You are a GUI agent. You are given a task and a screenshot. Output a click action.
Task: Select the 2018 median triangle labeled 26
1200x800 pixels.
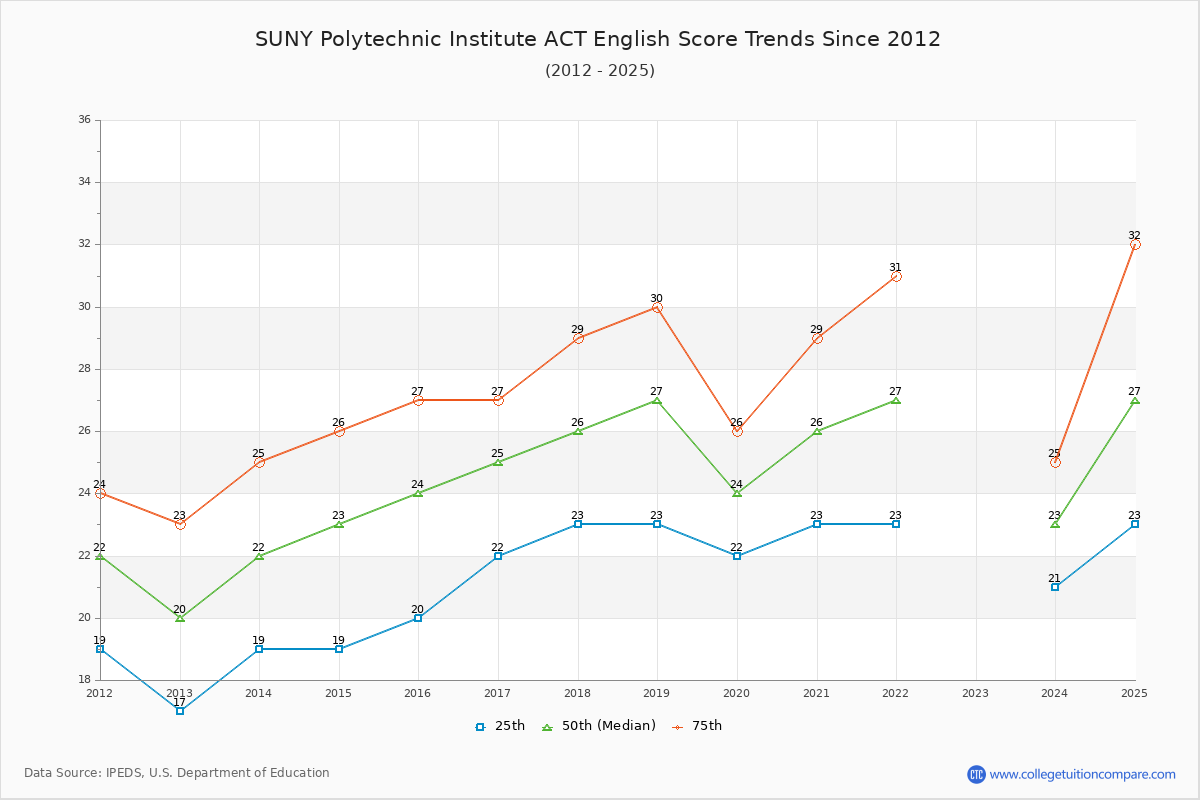pyautogui.click(x=578, y=431)
